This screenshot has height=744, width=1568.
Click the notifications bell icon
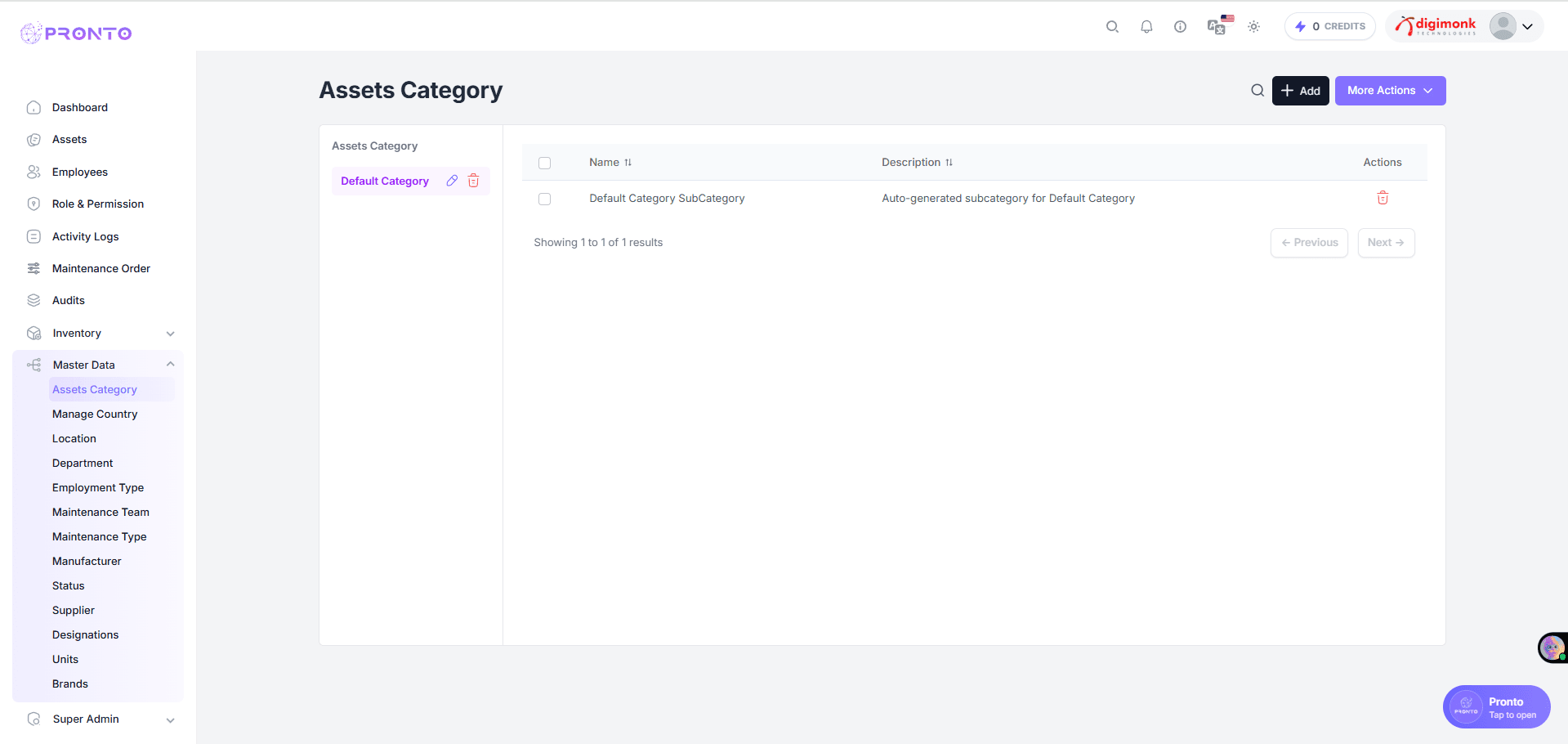[1146, 26]
